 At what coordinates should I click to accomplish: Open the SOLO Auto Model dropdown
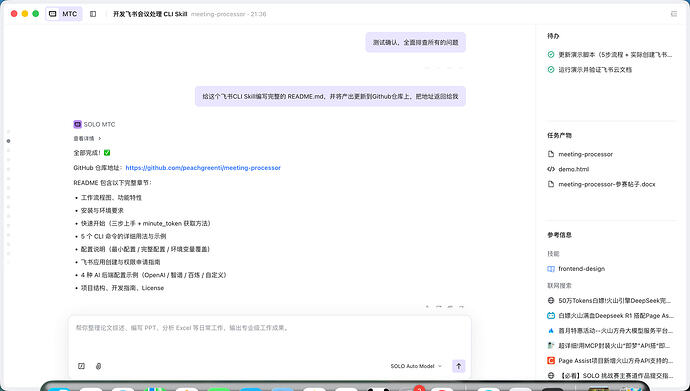[416, 366]
